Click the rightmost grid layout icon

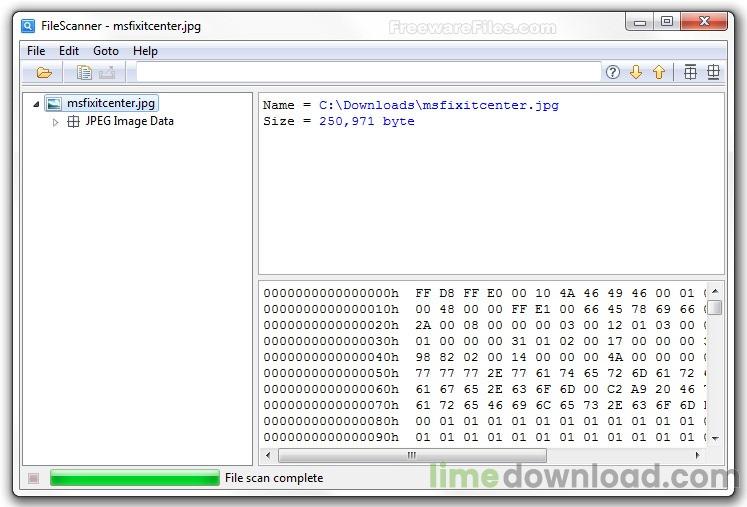pyautogui.click(x=713, y=72)
